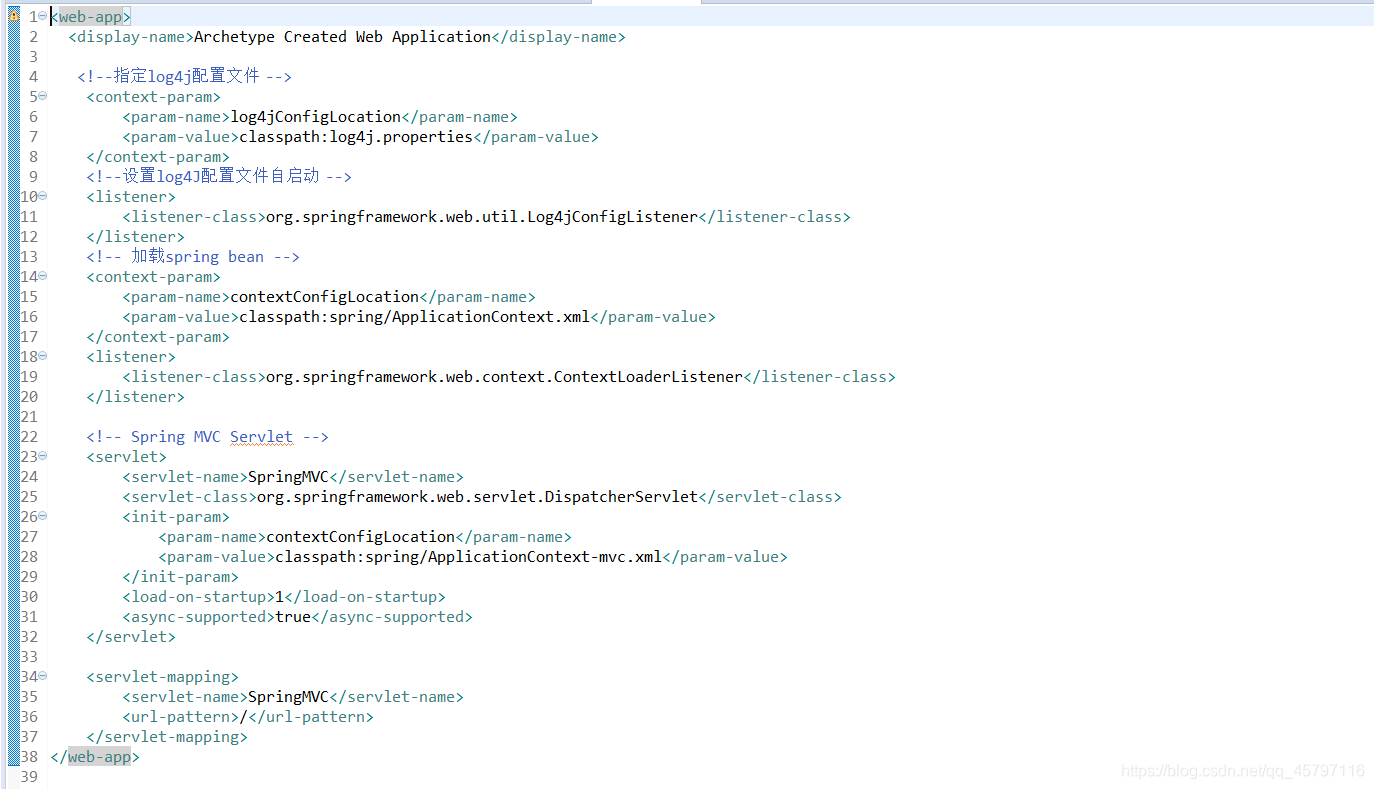Viewport: 1374px width, 789px height.
Task: Collapse the init-param block at line 26
Action: (41, 516)
